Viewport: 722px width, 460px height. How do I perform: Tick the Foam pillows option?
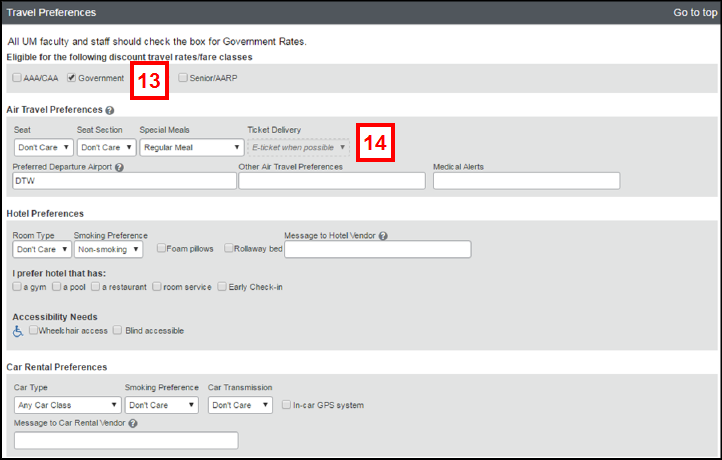(160, 248)
